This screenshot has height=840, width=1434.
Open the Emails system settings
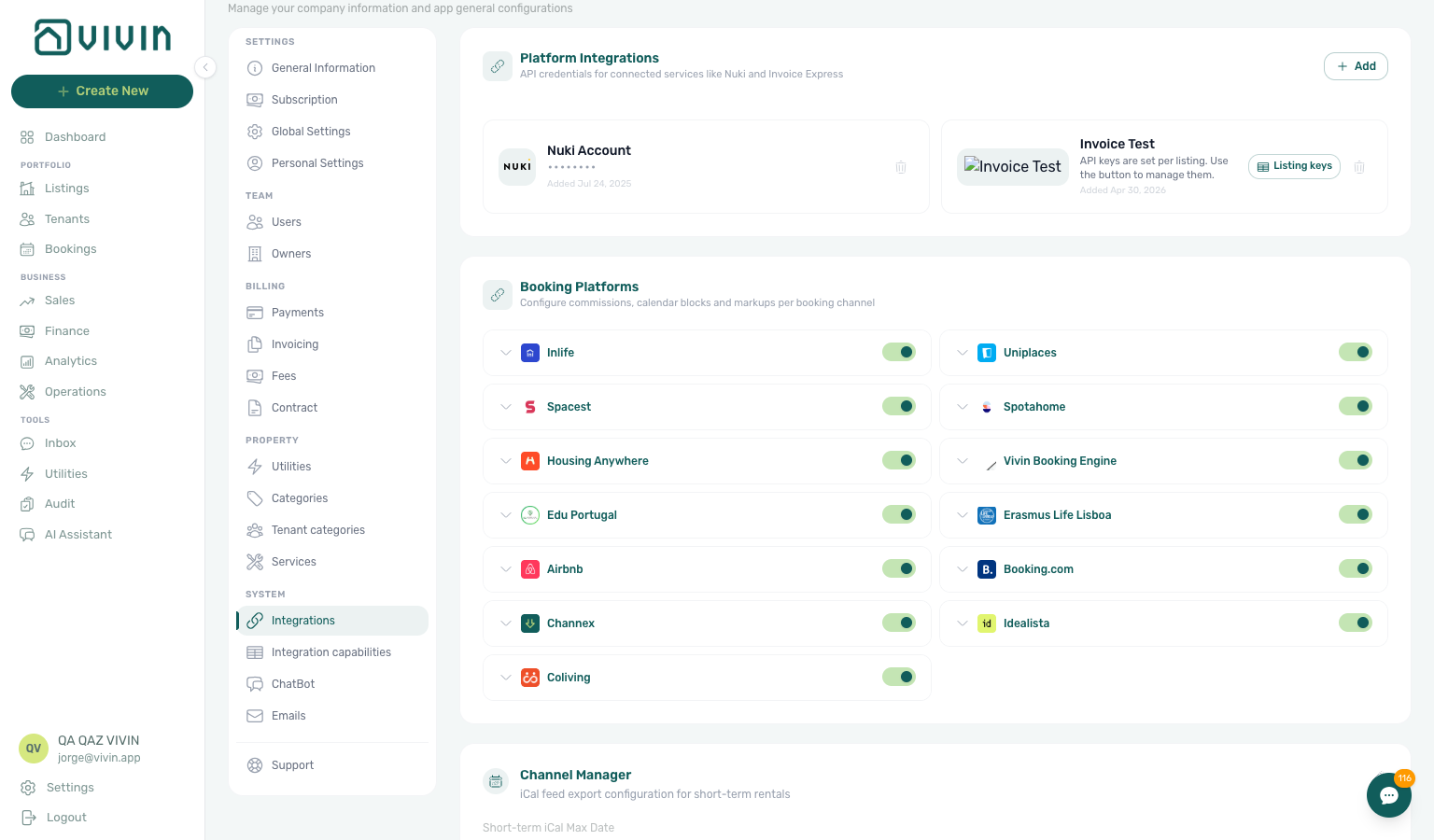pyautogui.click(x=332, y=716)
